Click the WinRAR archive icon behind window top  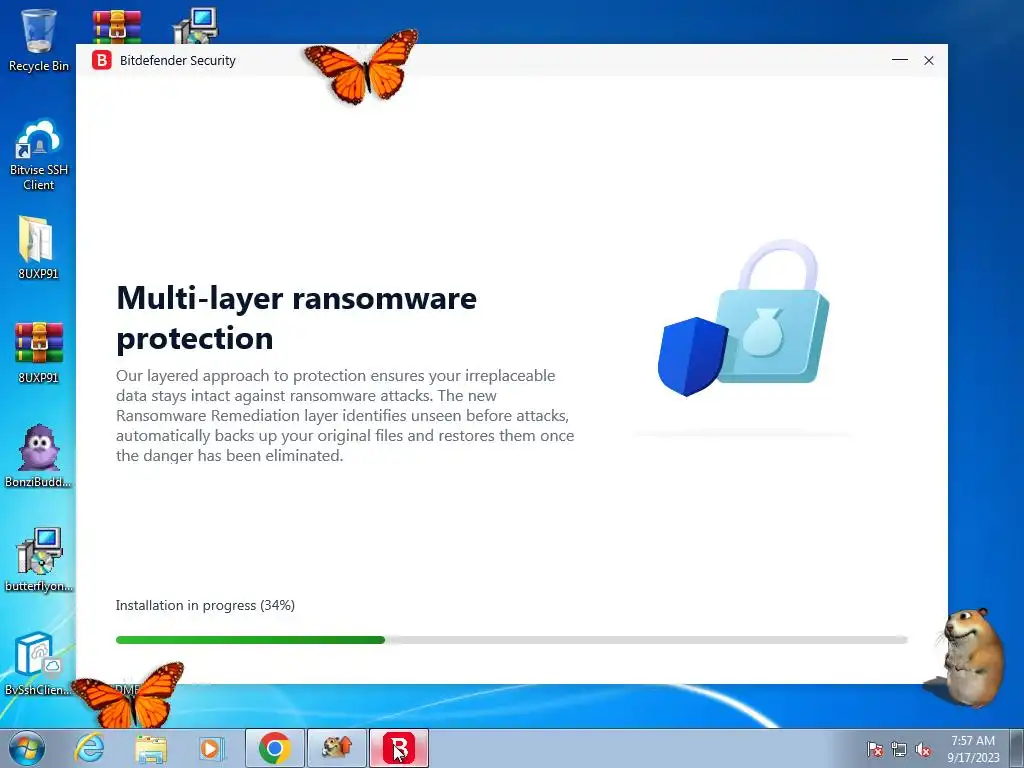point(117,26)
